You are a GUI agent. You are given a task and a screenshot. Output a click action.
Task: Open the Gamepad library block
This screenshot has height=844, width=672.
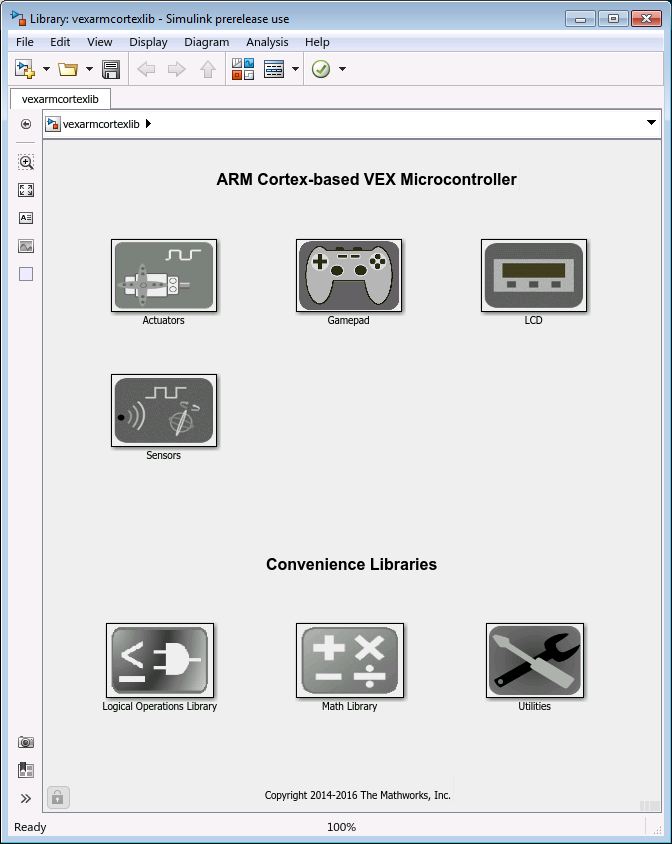349,276
